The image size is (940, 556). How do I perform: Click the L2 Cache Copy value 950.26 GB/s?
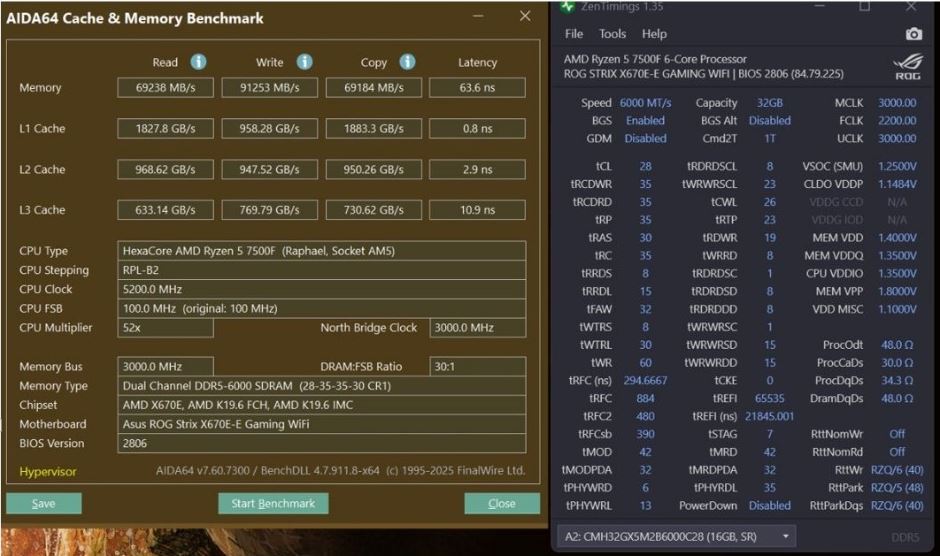pos(373,169)
